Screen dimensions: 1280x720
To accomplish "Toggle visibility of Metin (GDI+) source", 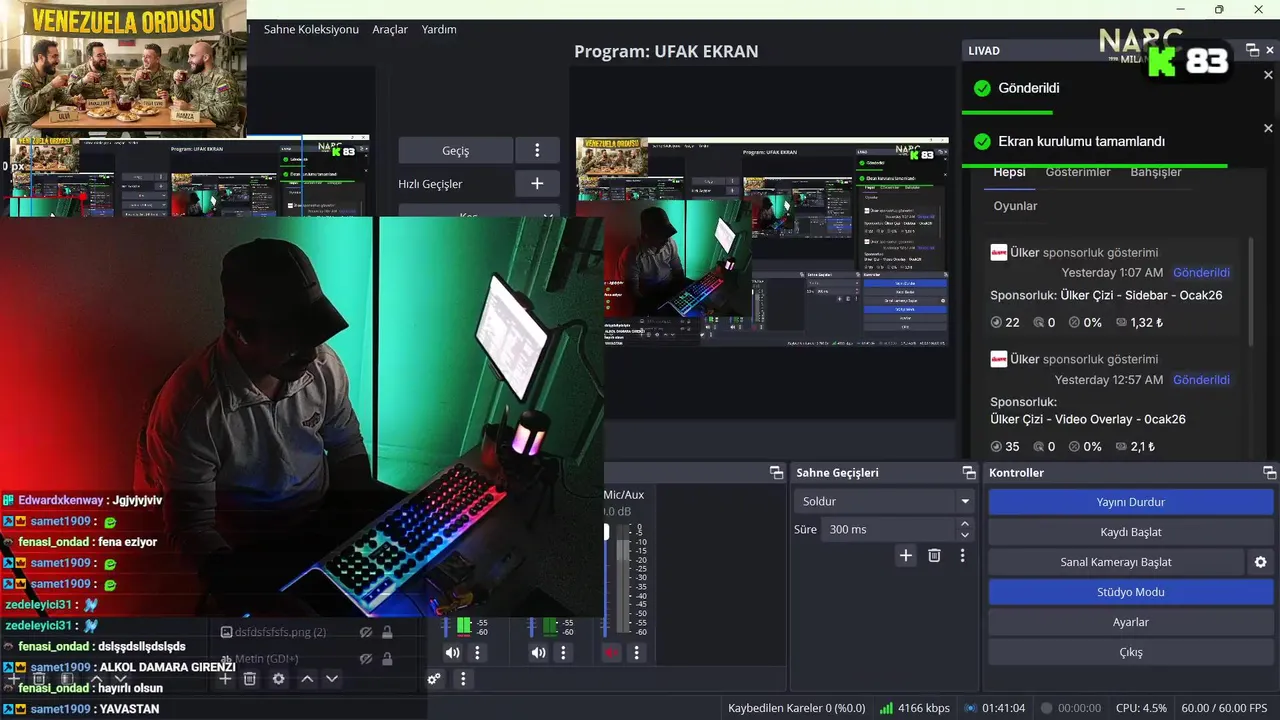I will pyautogui.click(x=366, y=658).
